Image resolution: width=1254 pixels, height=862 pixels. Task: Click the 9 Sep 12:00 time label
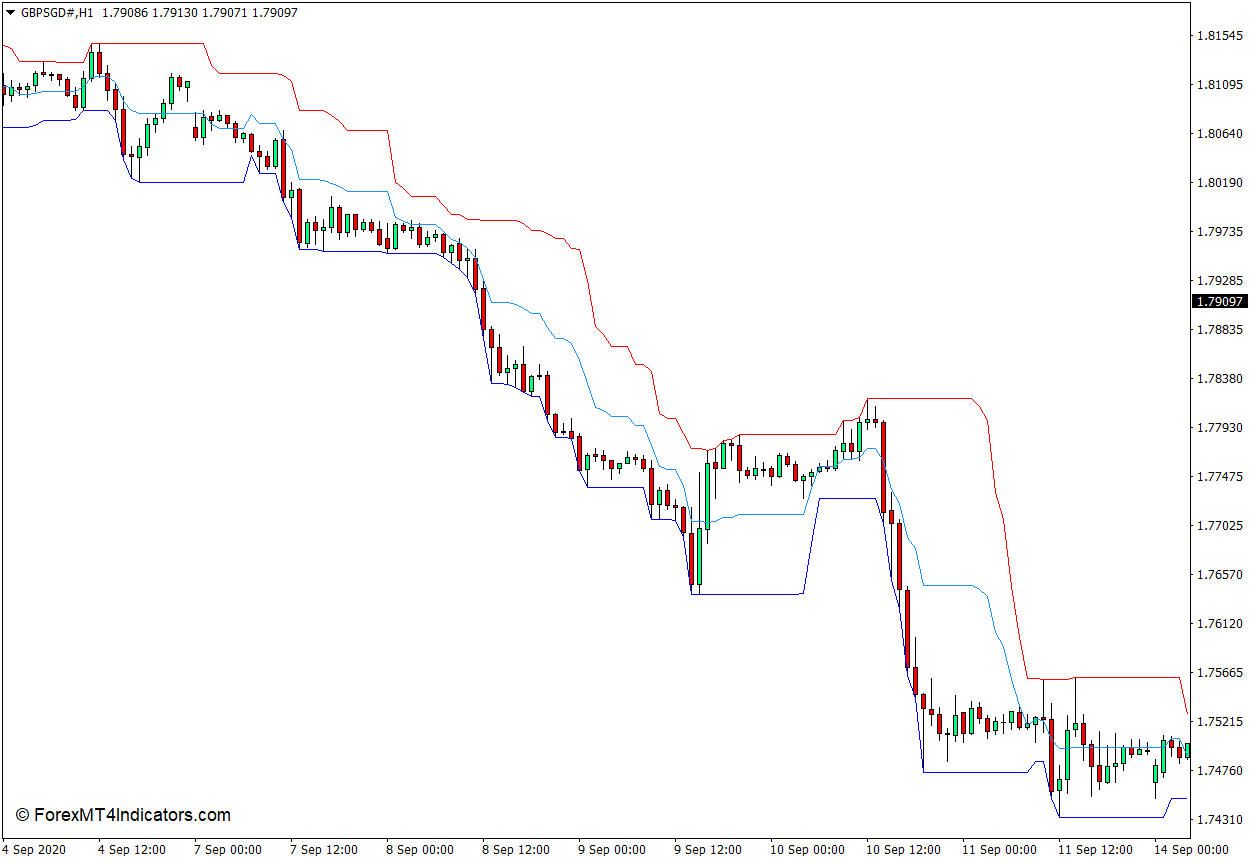point(707,850)
